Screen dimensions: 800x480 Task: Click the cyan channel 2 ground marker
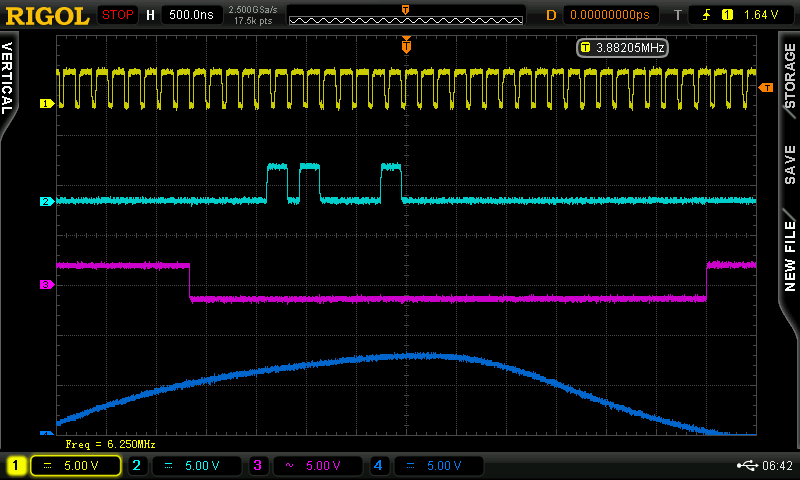tap(47, 201)
